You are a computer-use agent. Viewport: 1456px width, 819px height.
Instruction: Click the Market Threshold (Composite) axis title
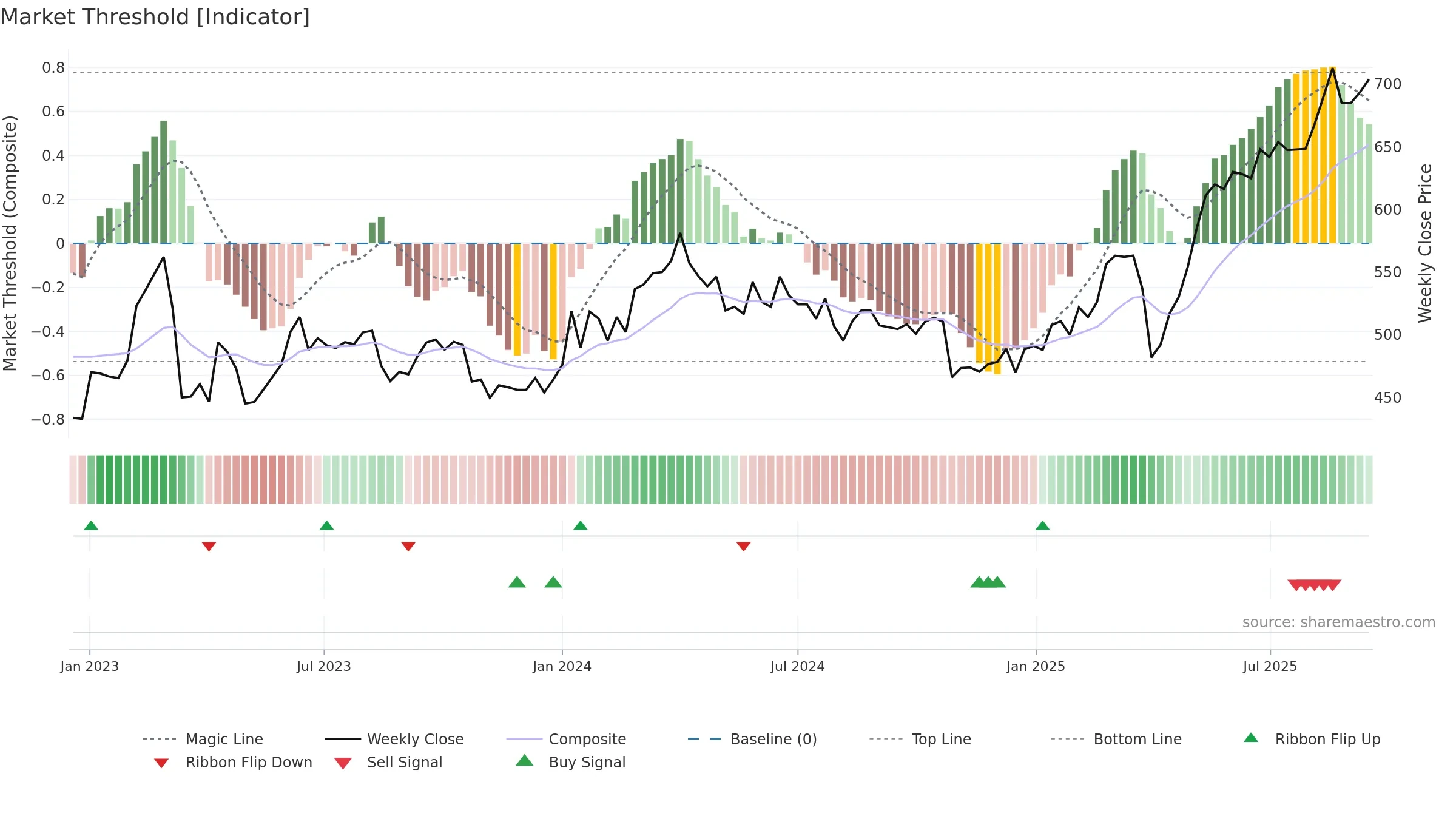tap(10, 243)
